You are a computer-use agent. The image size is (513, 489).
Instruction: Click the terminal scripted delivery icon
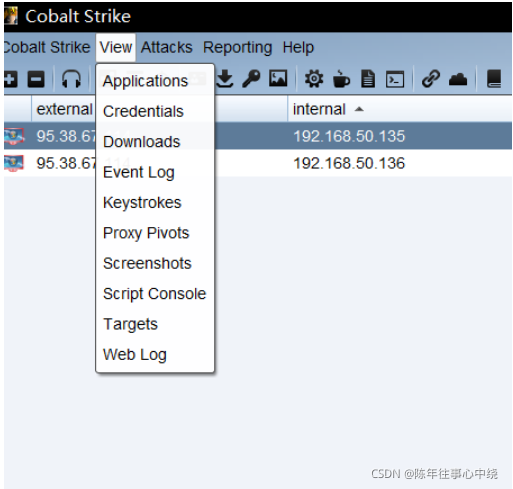(395, 79)
